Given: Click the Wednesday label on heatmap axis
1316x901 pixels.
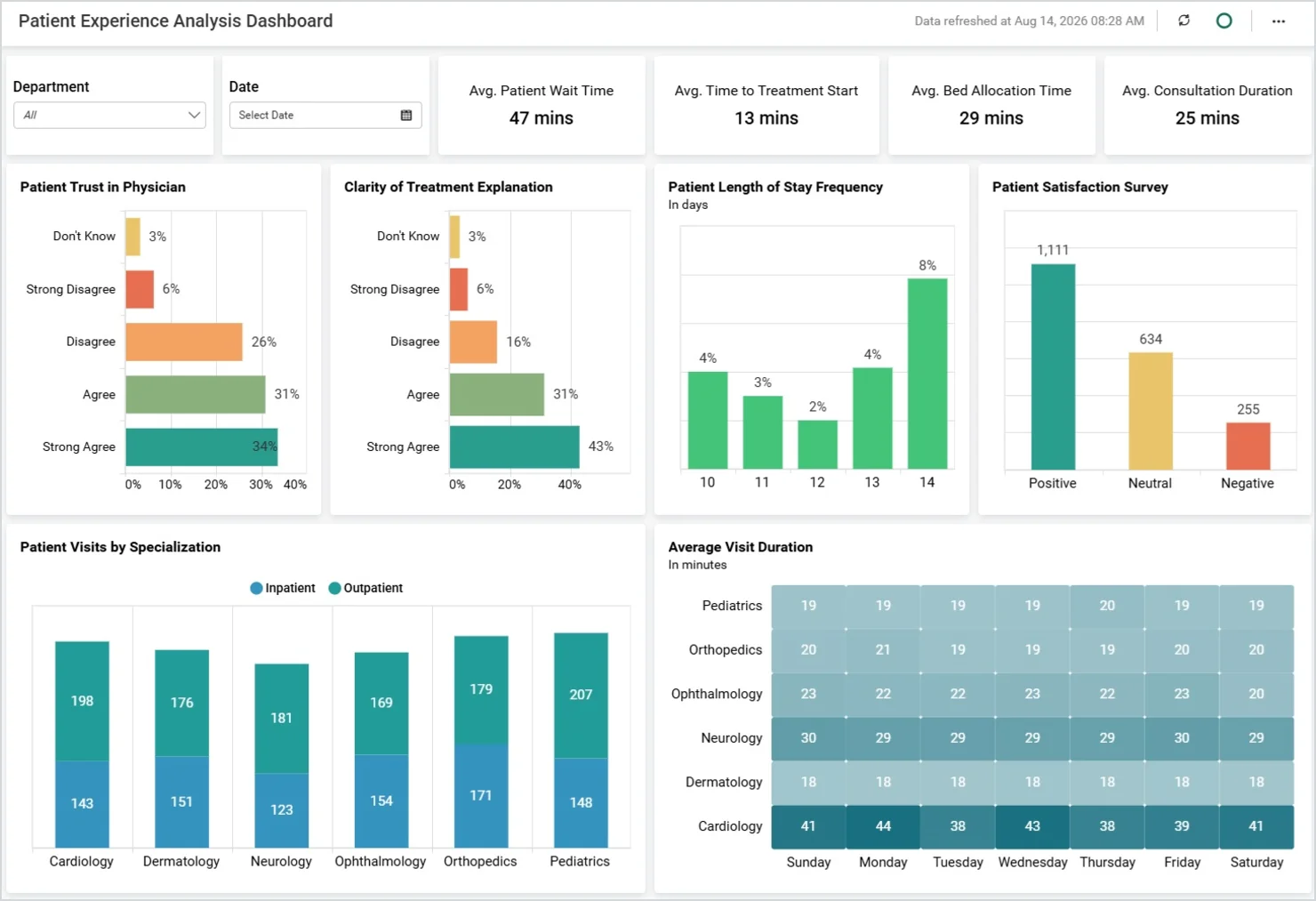Looking at the screenshot, I should point(1032,862).
